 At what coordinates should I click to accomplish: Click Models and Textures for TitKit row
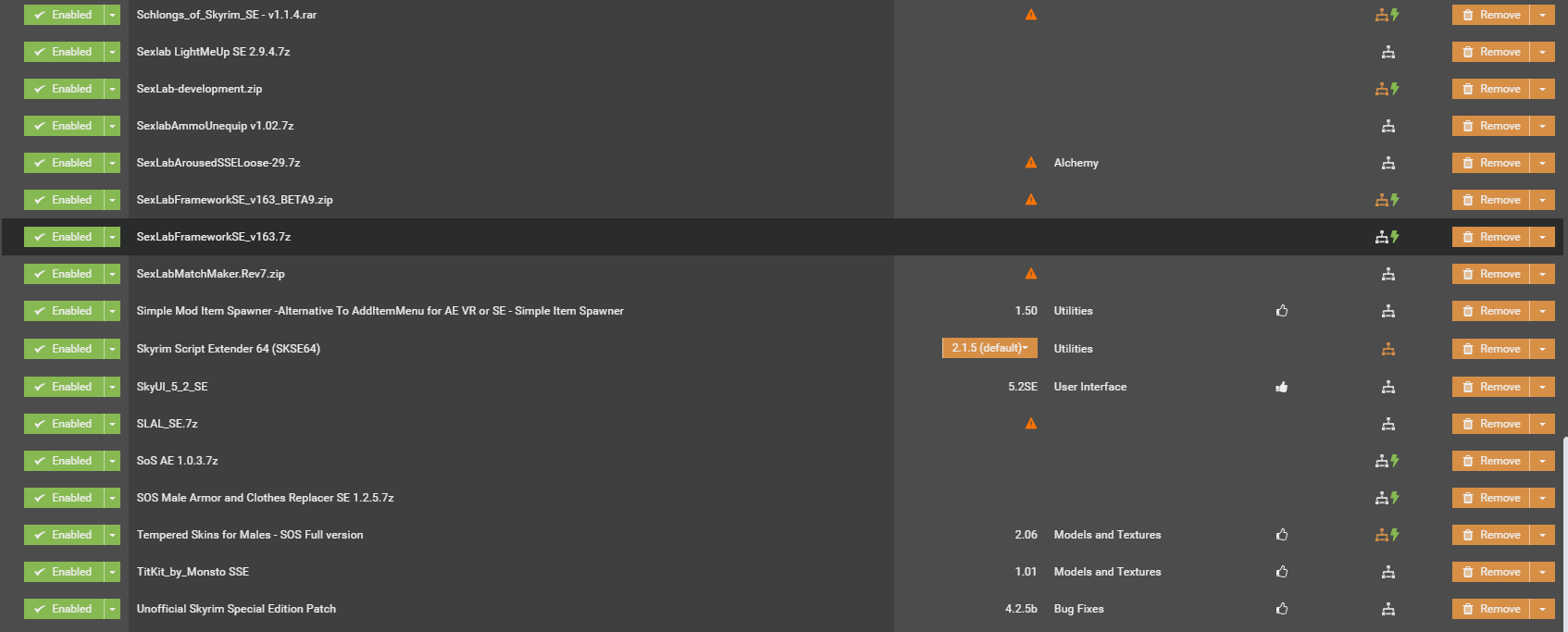(x=1107, y=572)
